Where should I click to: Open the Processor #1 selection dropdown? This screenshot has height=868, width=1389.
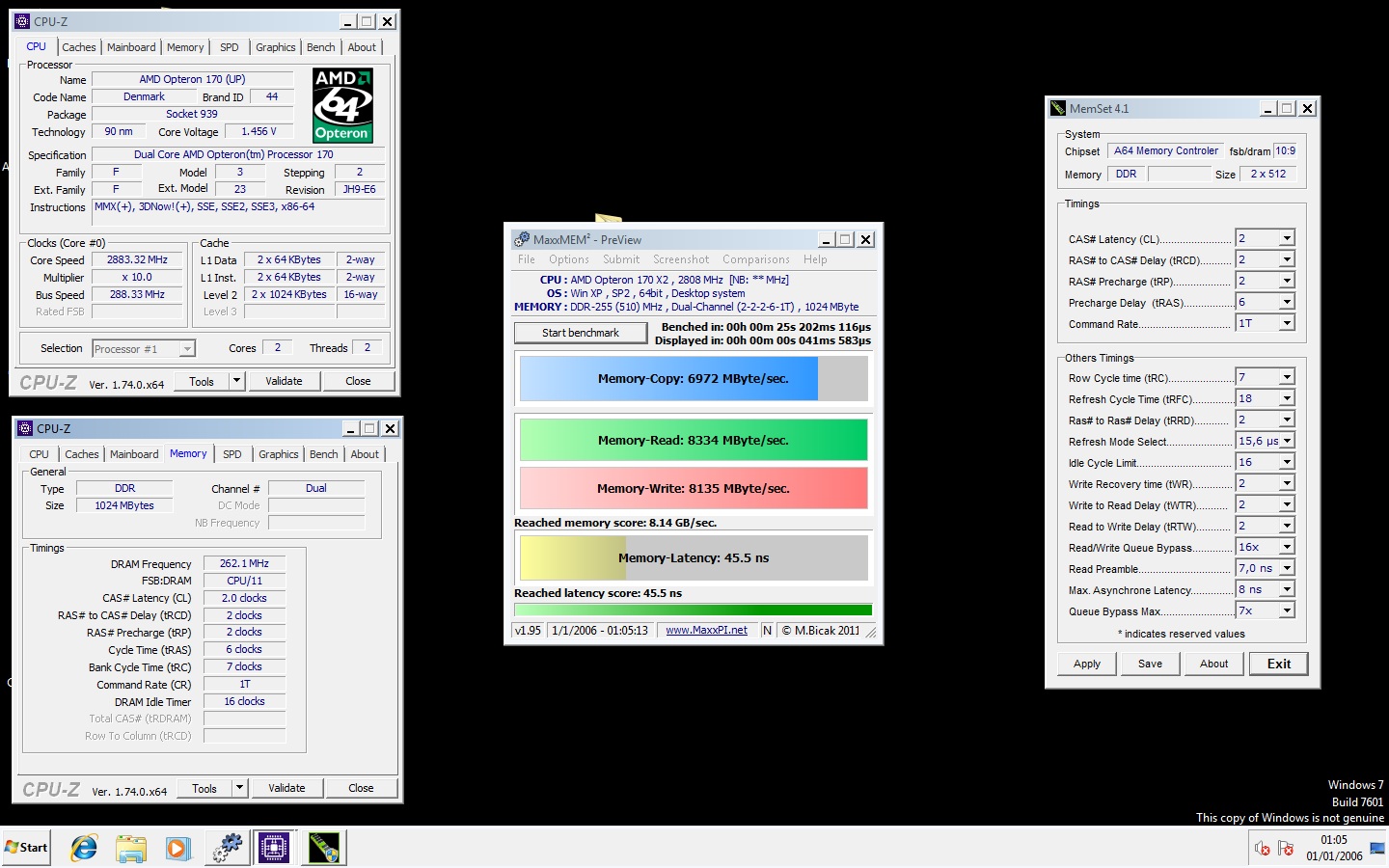pos(187,348)
